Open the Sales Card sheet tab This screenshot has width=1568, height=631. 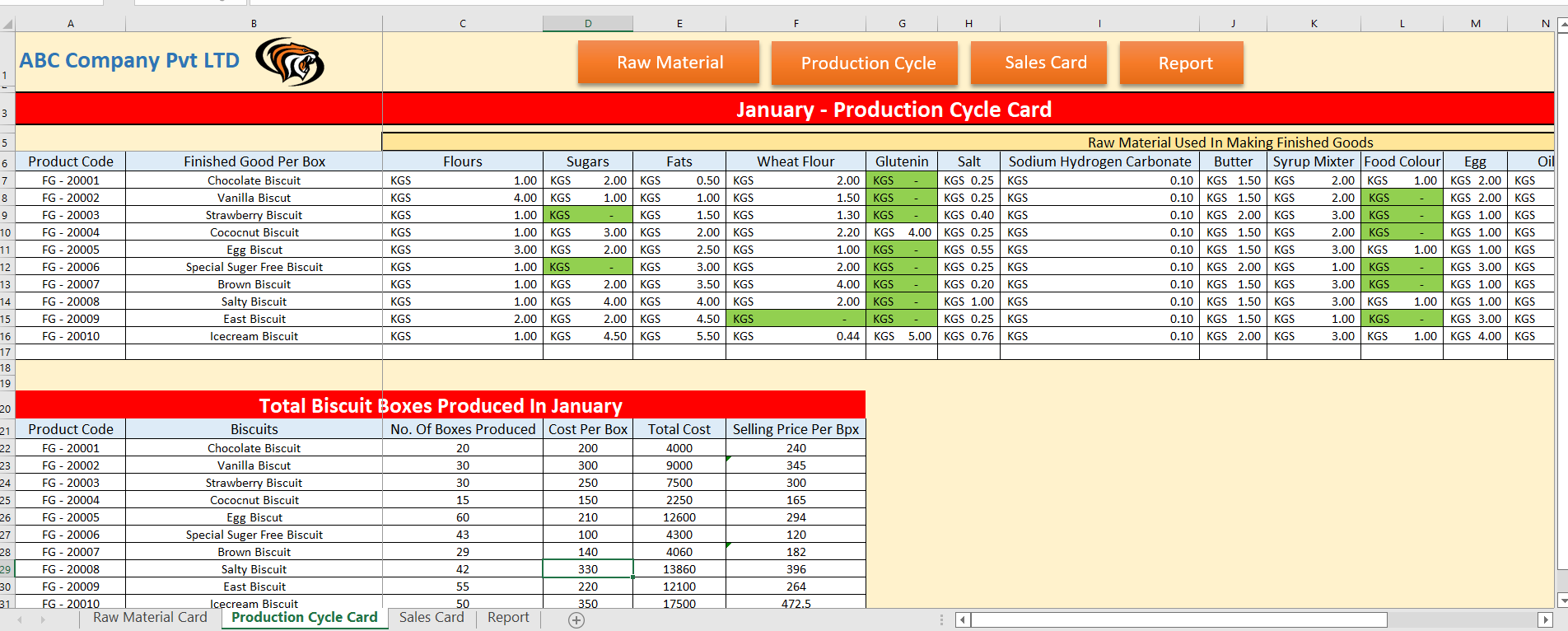[x=432, y=618]
